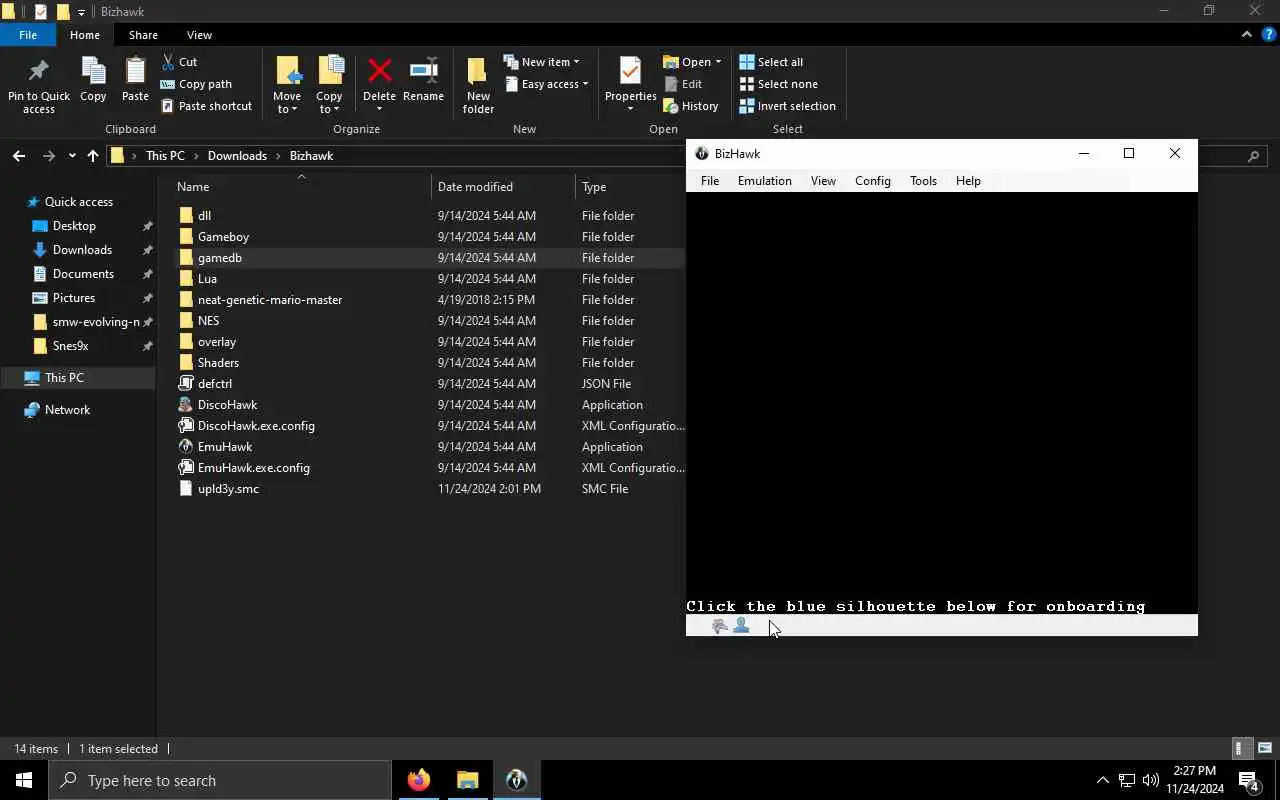The width and height of the screenshot is (1280, 800).
Task: Open the Move to dropdown
Action: click(287, 85)
